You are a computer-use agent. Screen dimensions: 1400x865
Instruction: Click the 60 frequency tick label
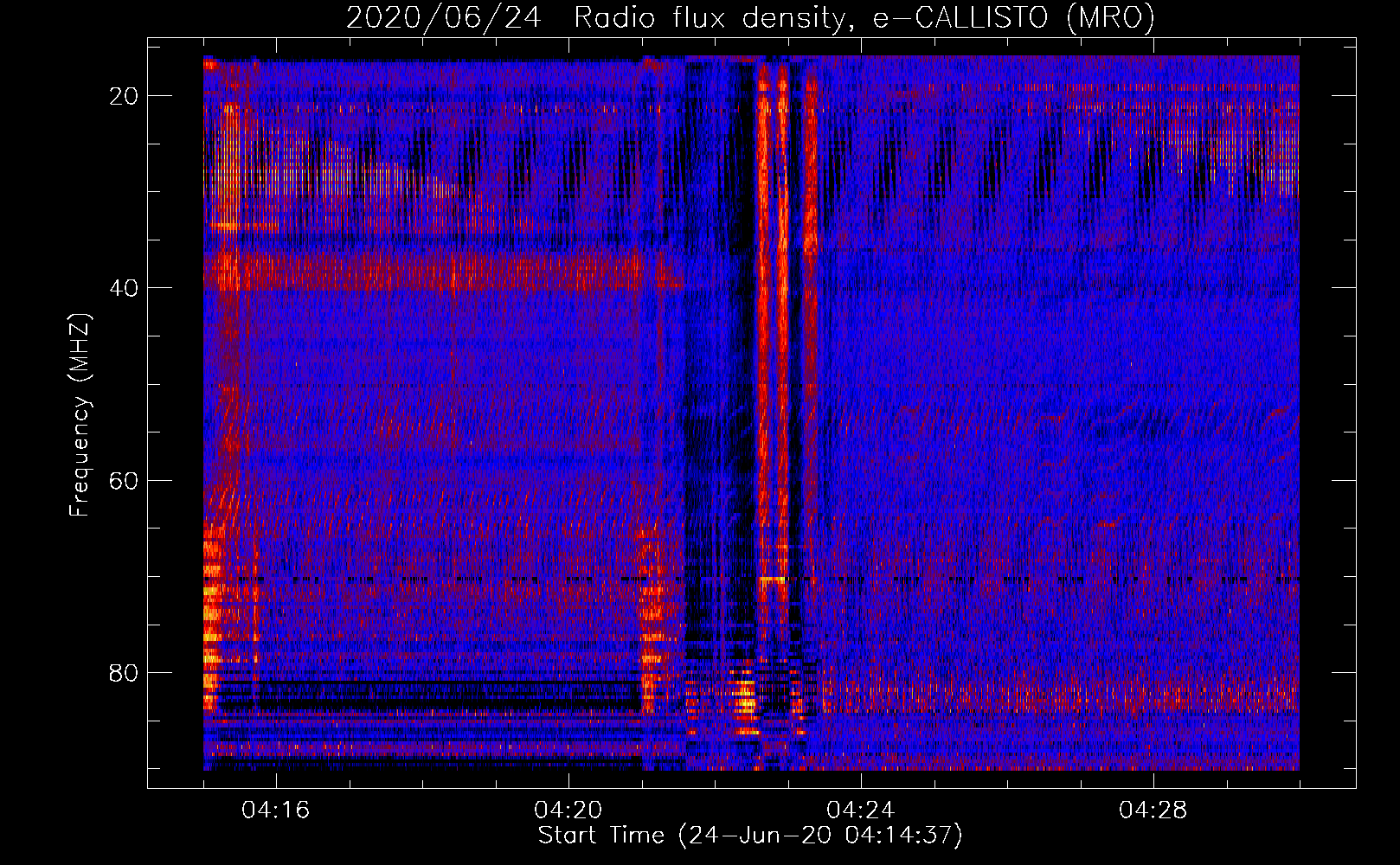click(125, 481)
